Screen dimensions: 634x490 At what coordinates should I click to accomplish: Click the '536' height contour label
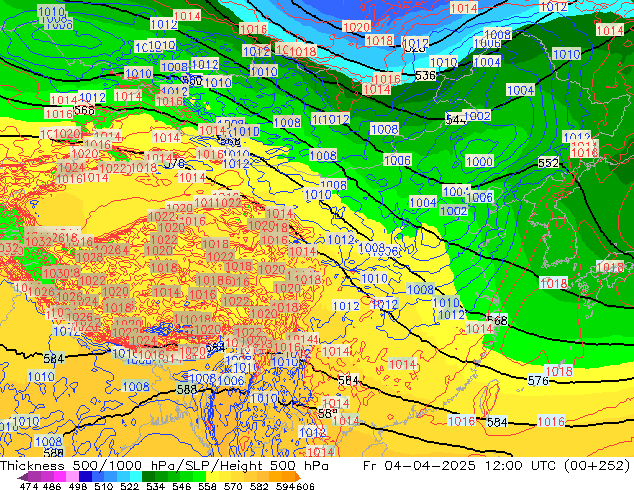tap(425, 76)
